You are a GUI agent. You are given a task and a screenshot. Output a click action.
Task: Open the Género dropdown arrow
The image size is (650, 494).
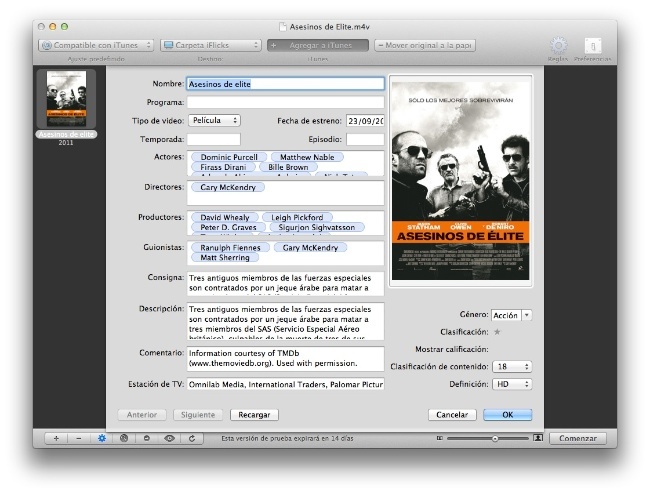(526, 315)
